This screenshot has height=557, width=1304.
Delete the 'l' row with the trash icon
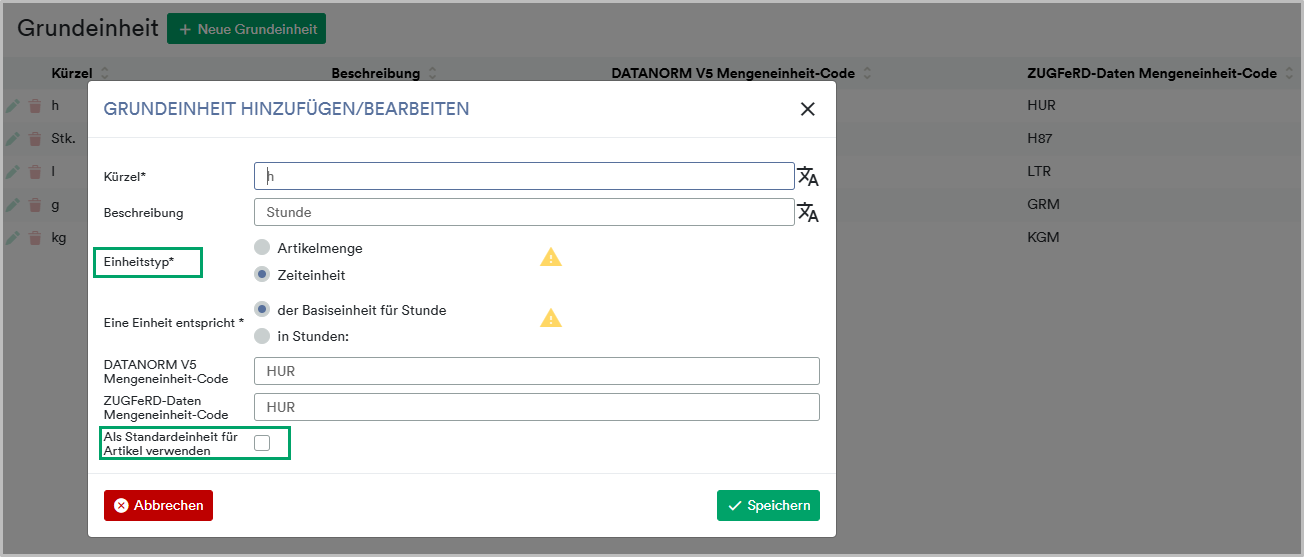[35, 172]
